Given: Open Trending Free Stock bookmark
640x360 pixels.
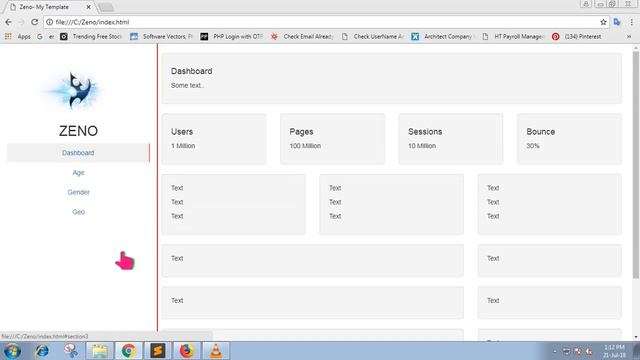Looking at the screenshot, I should point(91,36).
